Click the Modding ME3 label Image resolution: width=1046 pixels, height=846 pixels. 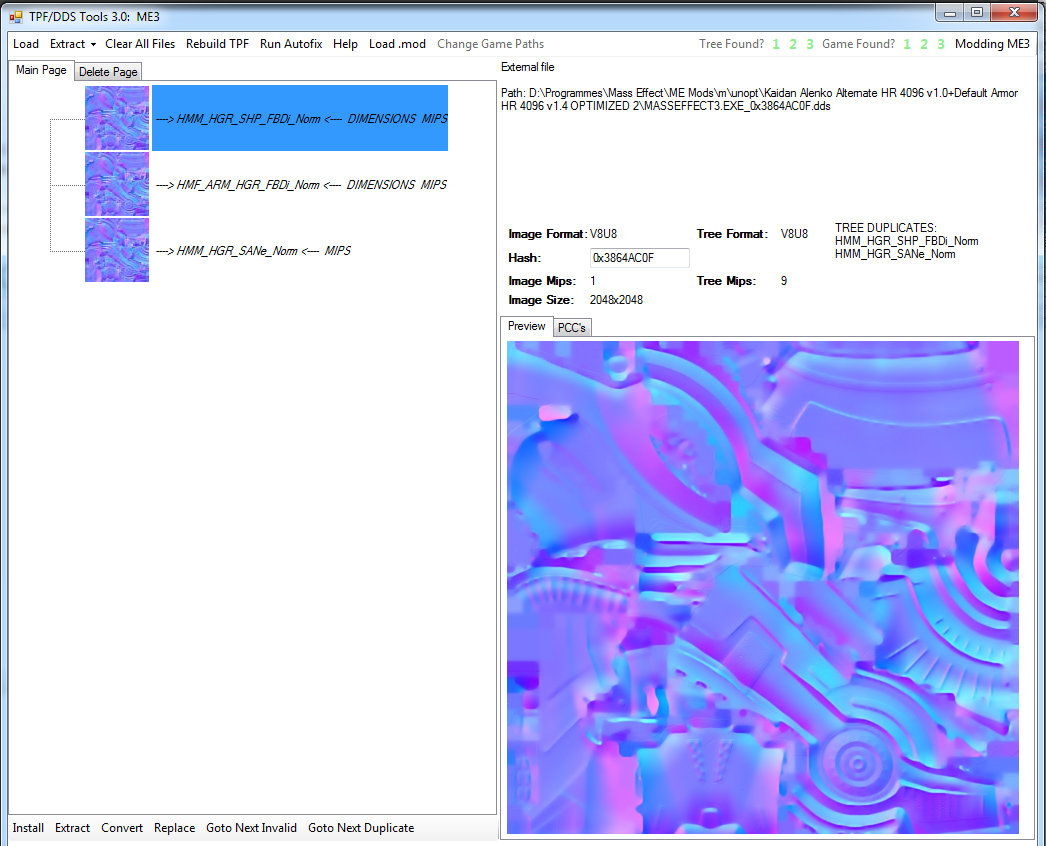992,44
